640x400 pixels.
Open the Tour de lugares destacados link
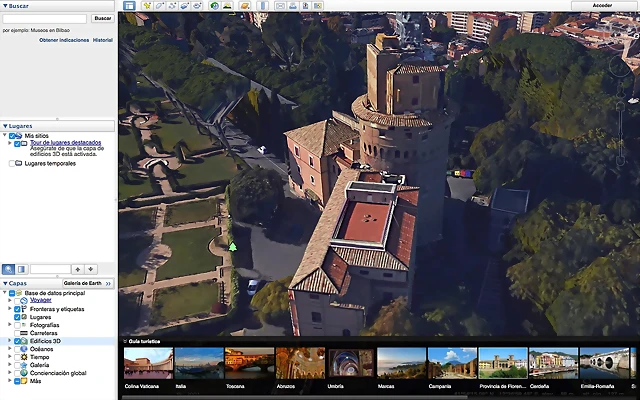pyautogui.click(x=65, y=142)
